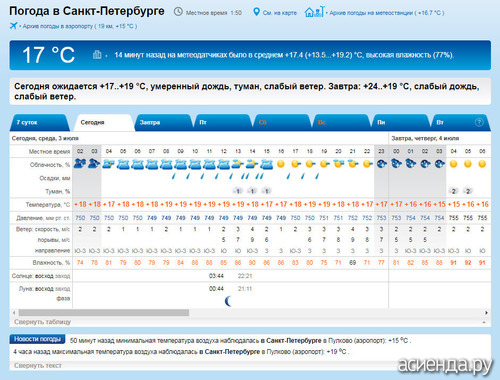Open Архив погоды на метеостанции link
The image size is (500, 380).
[x=387, y=13]
